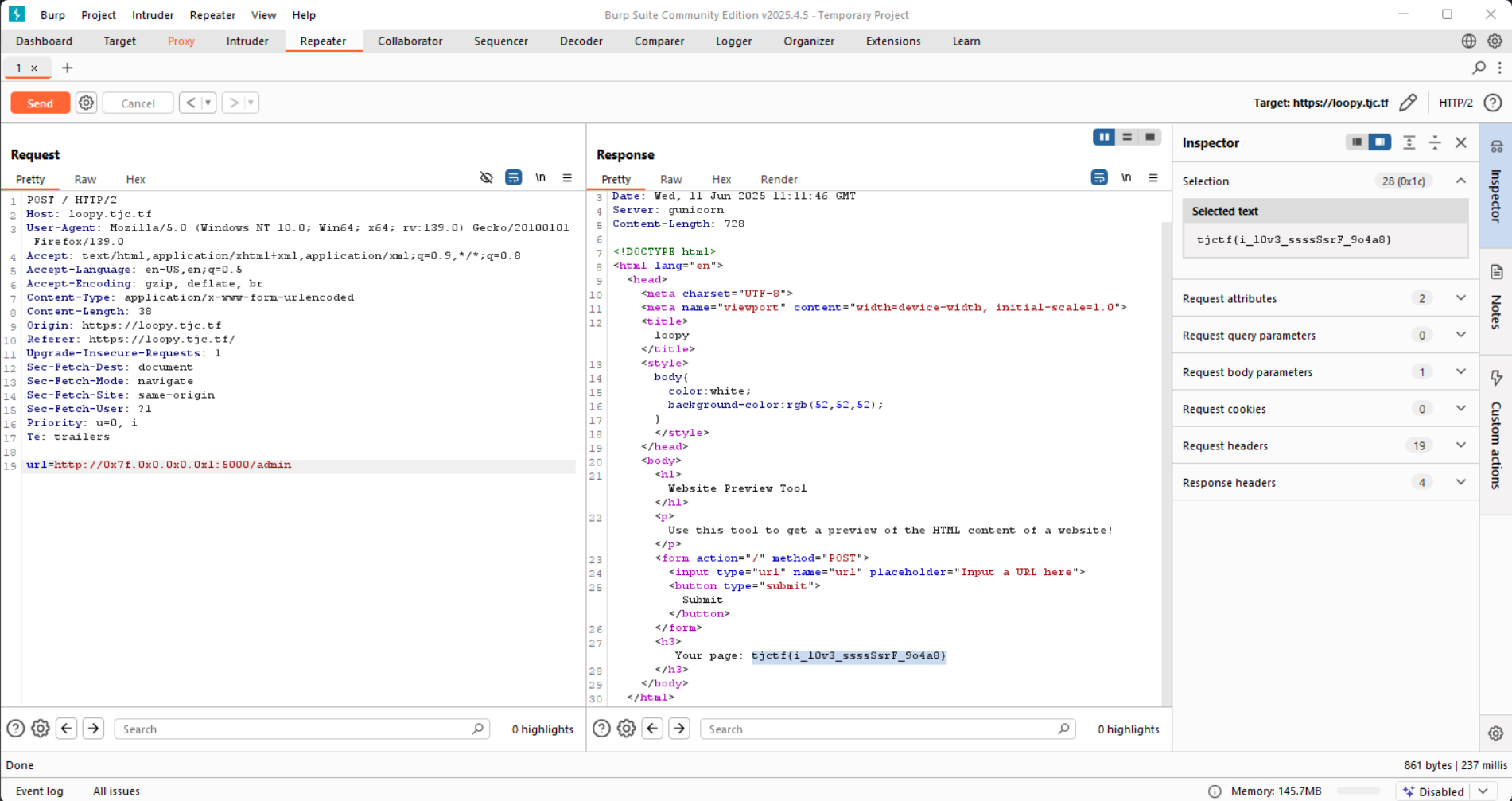Dock Inspector panel to side layout
The image size is (1512, 801).
(x=1380, y=142)
